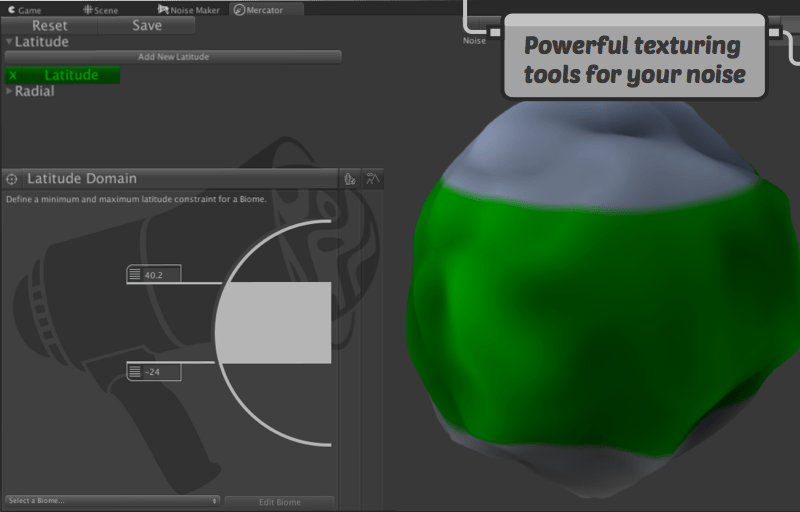
Task: Switch to the Game tab
Action: click(24, 9)
